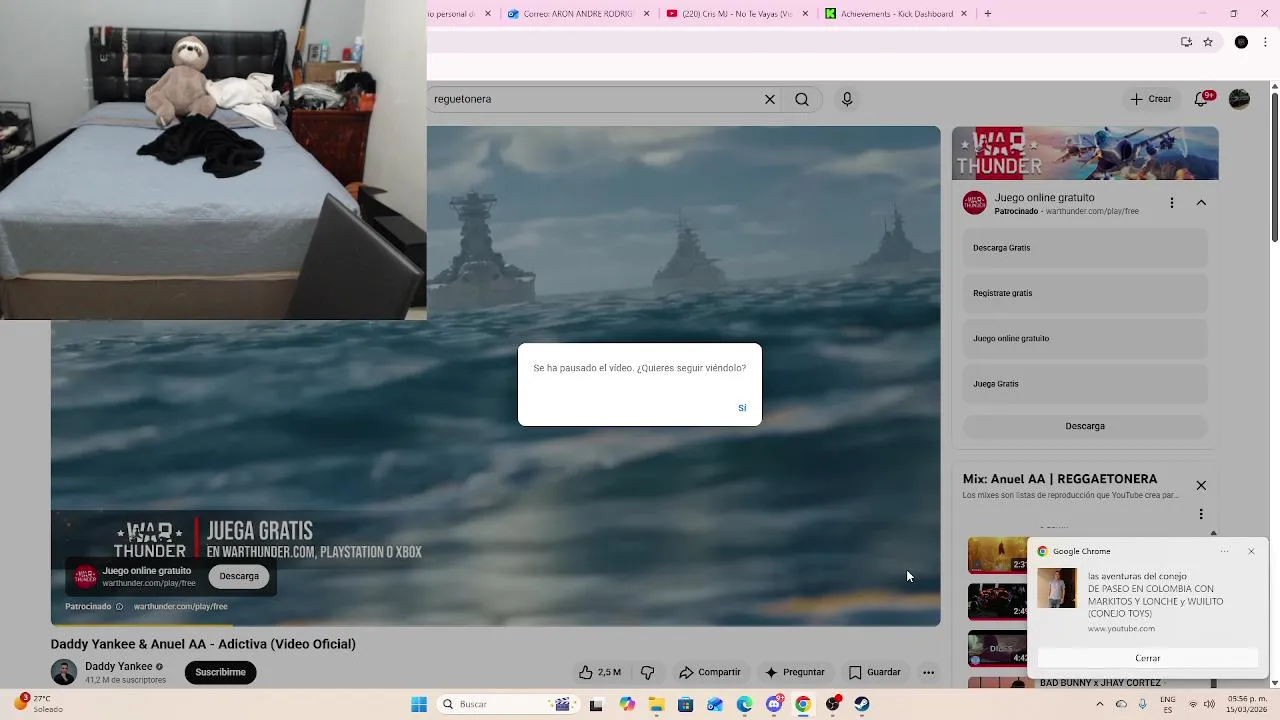Clear the reguetonera search text

[x=770, y=99]
